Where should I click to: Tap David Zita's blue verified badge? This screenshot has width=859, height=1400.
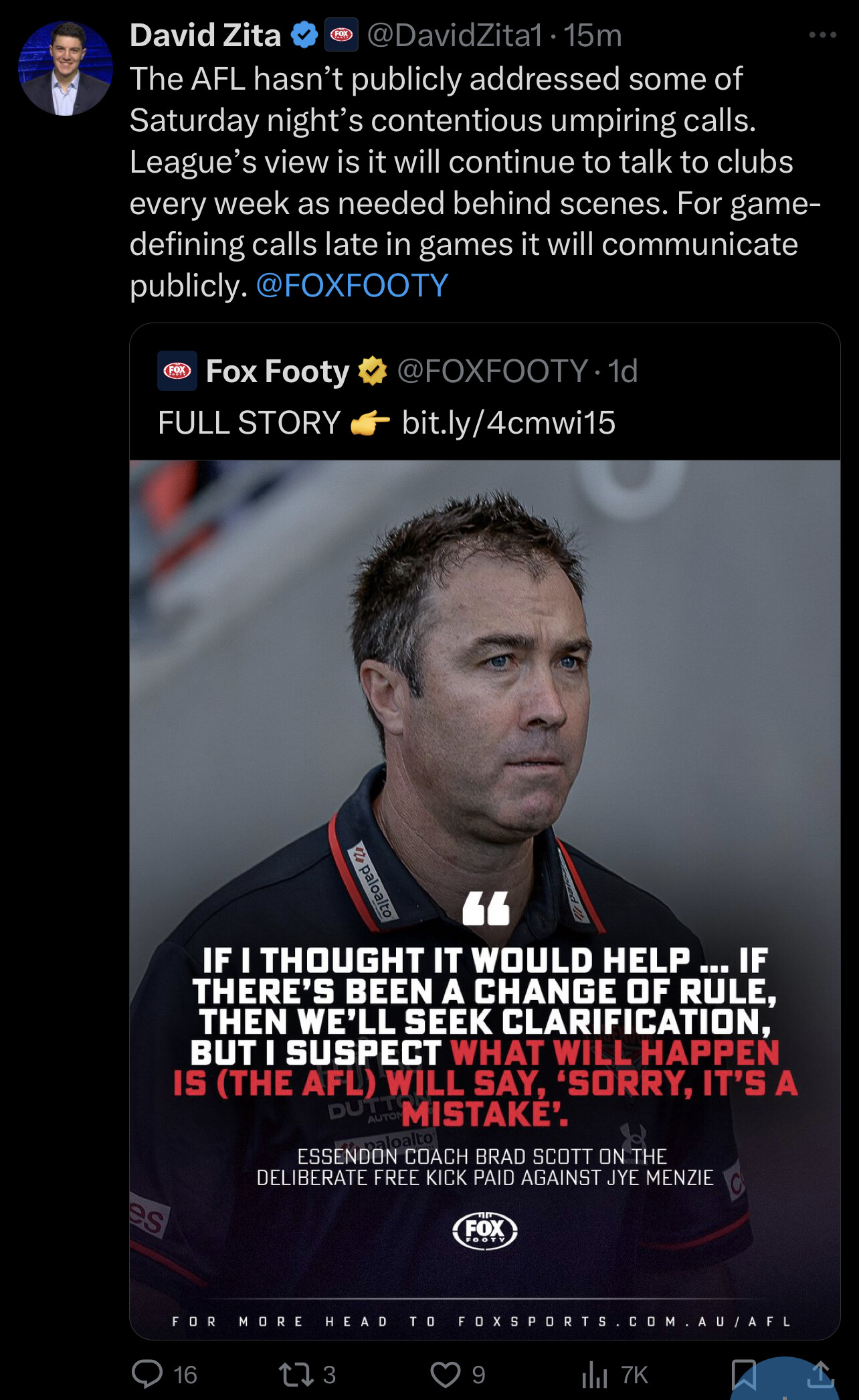point(304,35)
